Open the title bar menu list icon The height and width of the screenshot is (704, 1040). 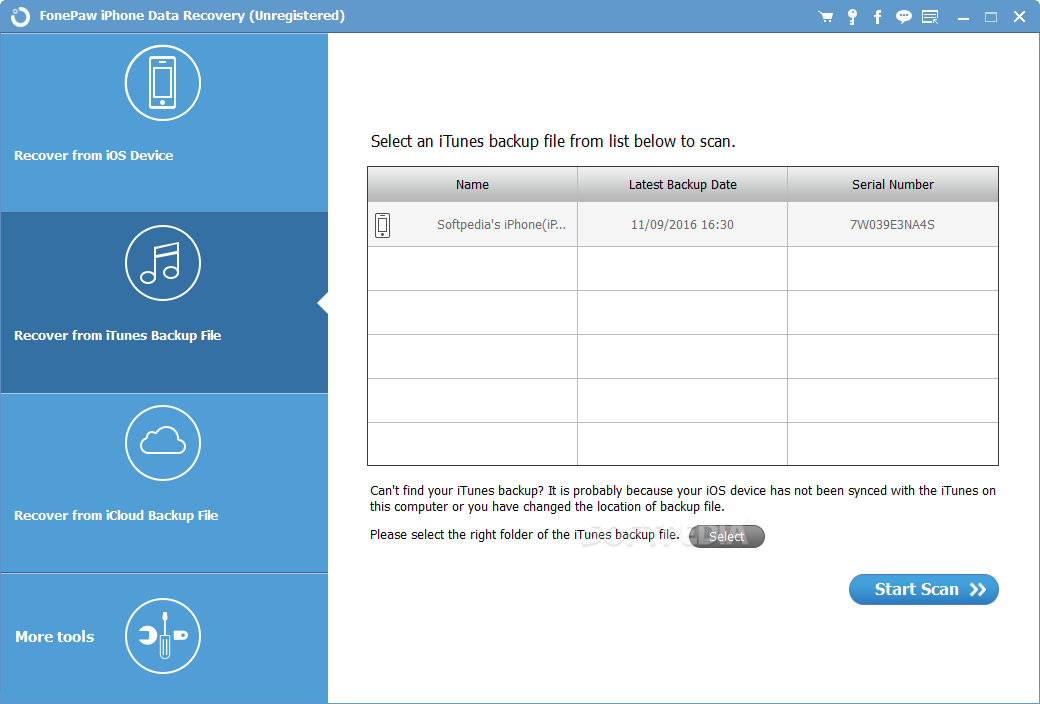coord(930,17)
